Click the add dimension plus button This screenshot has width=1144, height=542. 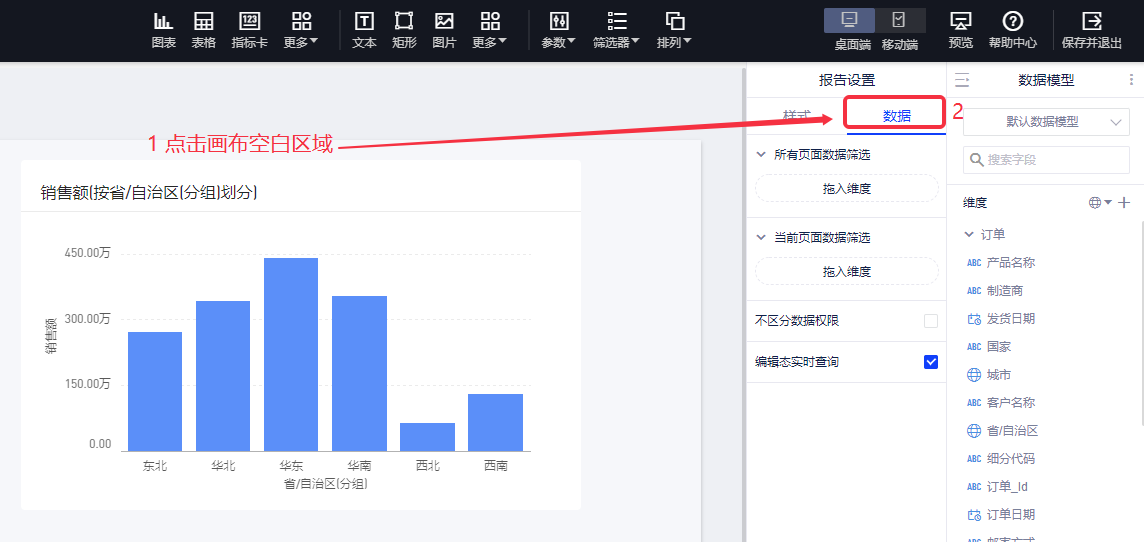click(x=1124, y=203)
